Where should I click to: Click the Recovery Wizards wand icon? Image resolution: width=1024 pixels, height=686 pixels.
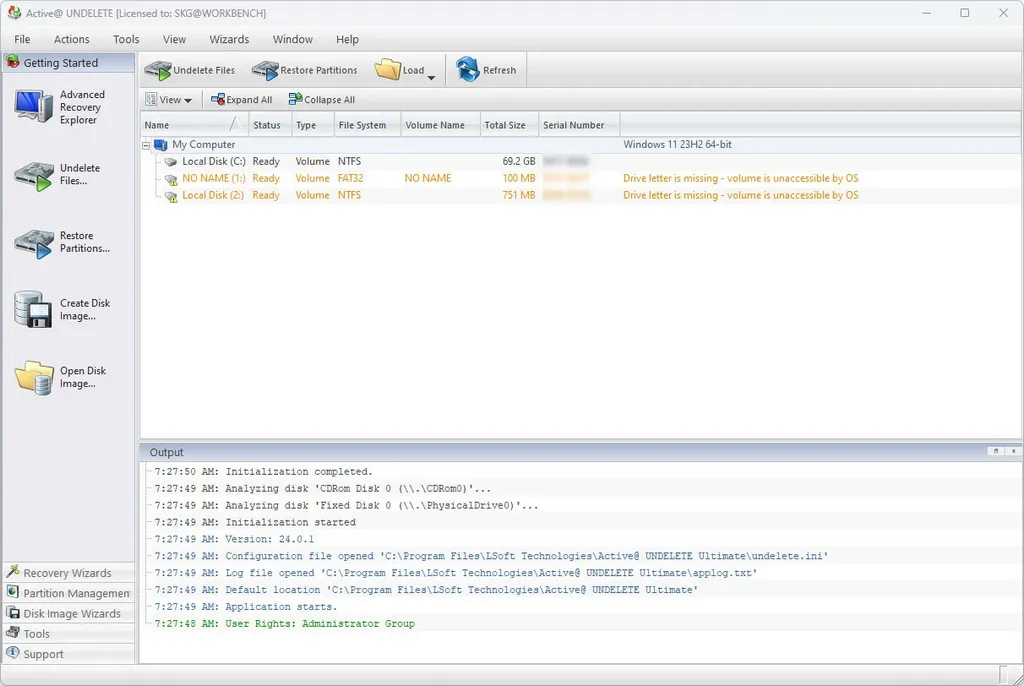tap(12, 572)
